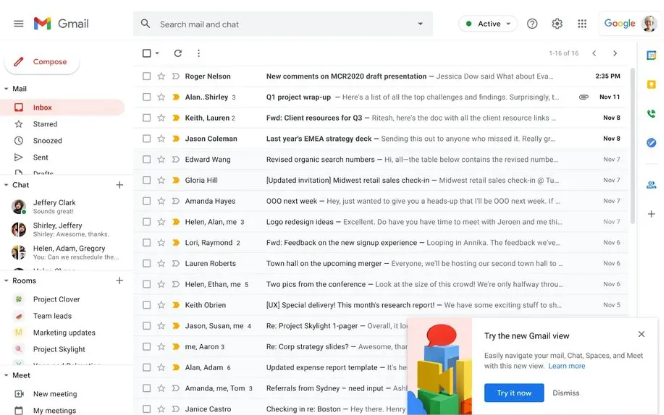
Task: Open Google Keep side panel
Action: (x=651, y=85)
